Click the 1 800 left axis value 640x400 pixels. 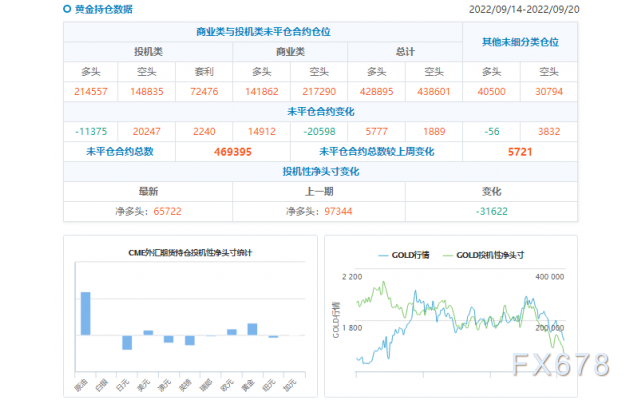point(352,328)
